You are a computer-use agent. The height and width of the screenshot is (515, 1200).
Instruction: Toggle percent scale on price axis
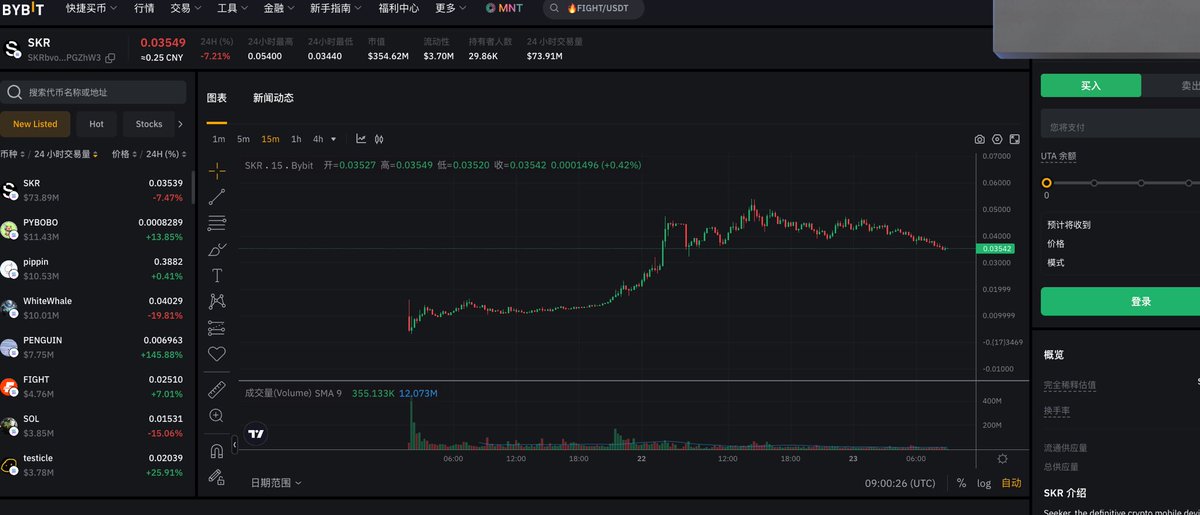point(961,483)
